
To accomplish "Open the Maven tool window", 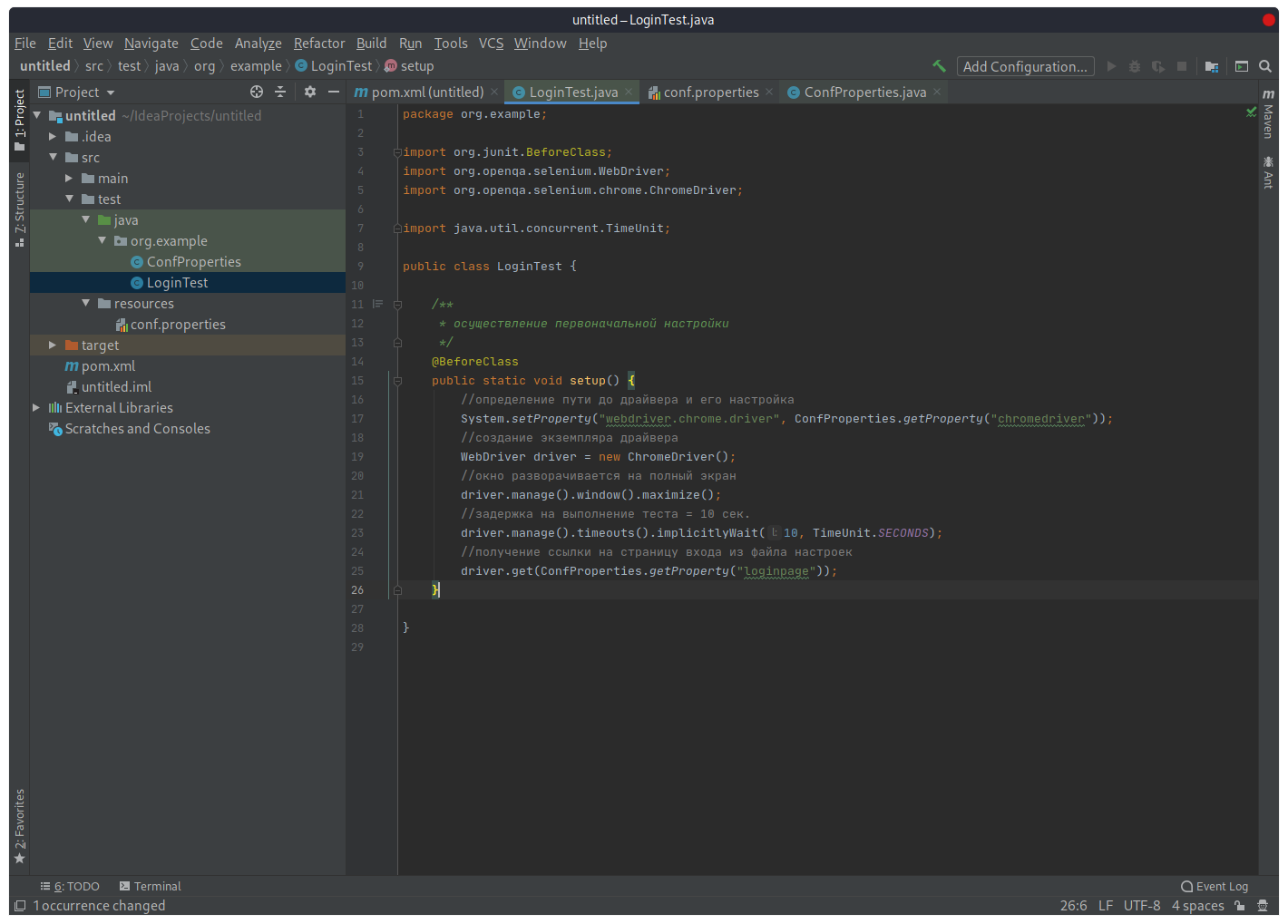I will [x=1268, y=113].
